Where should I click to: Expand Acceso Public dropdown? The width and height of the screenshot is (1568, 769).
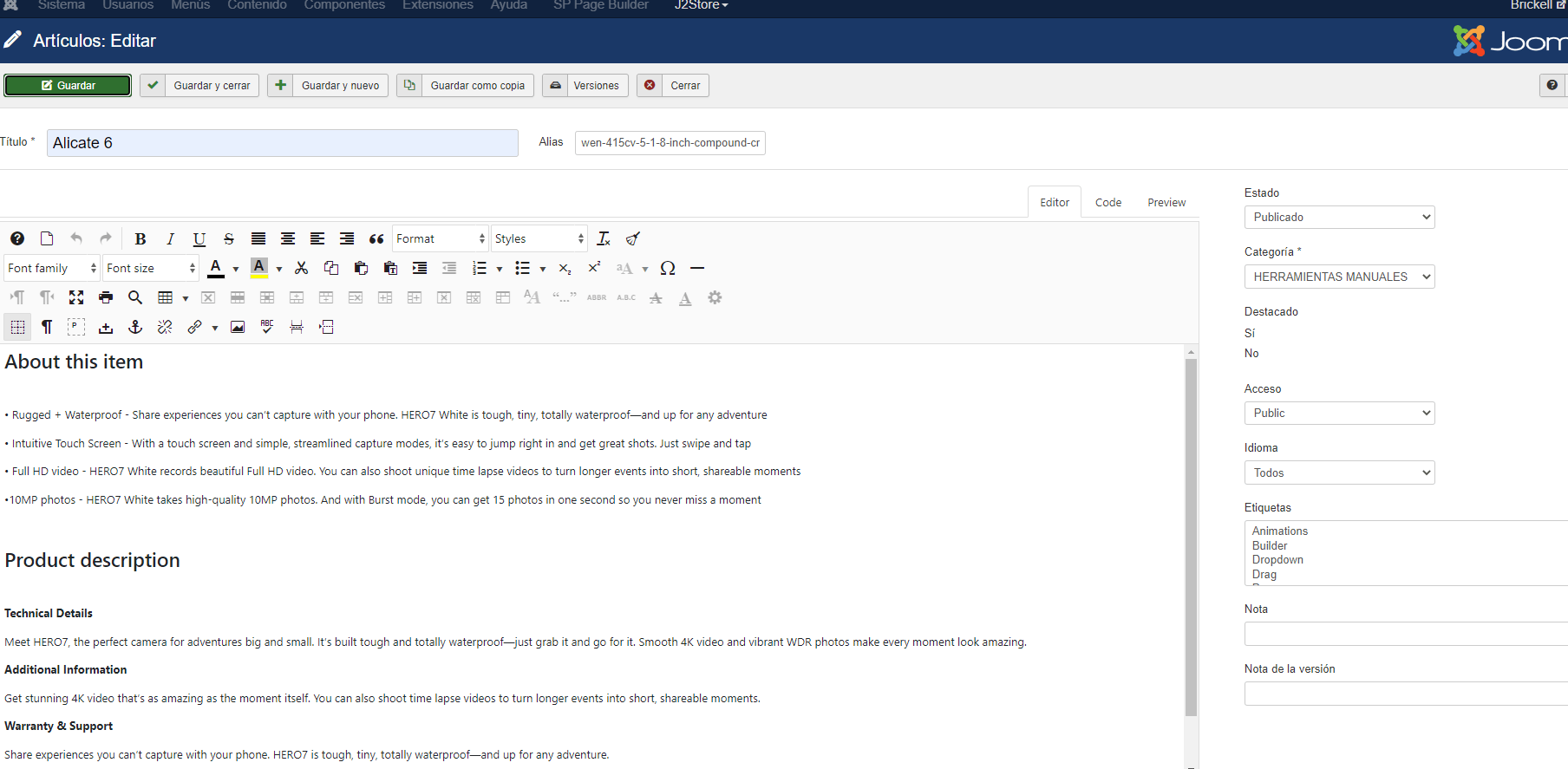pos(1339,413)
